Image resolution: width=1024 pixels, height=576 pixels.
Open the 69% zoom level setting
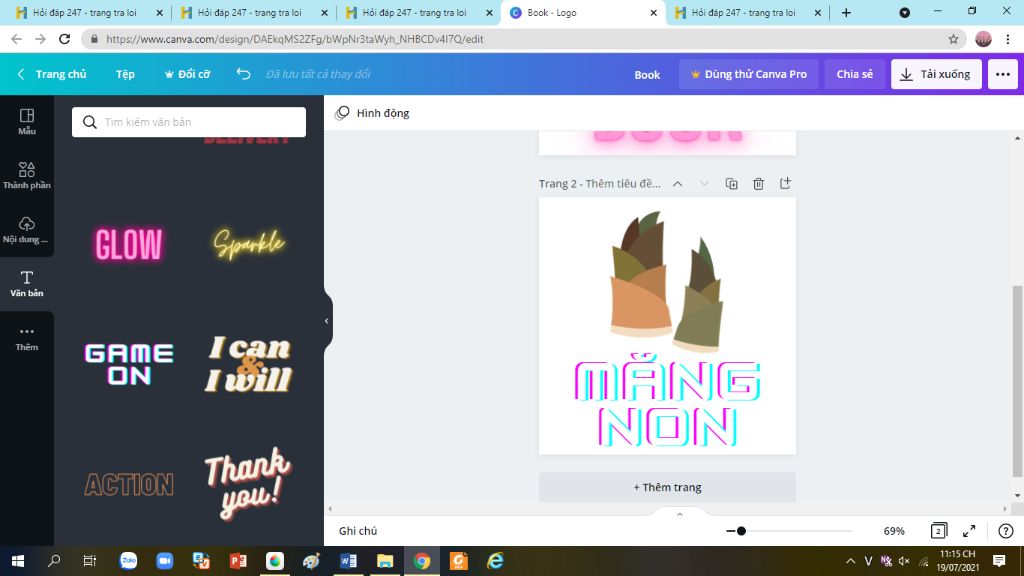[894, 531]
